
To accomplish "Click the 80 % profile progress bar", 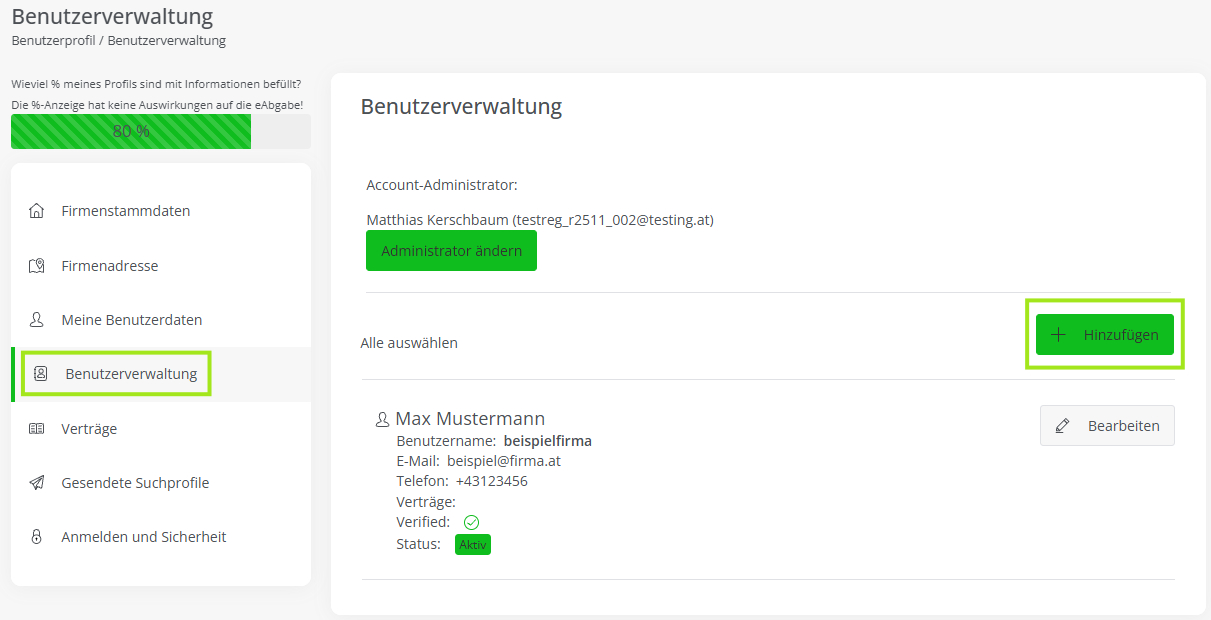I will (x=161, y=131).
